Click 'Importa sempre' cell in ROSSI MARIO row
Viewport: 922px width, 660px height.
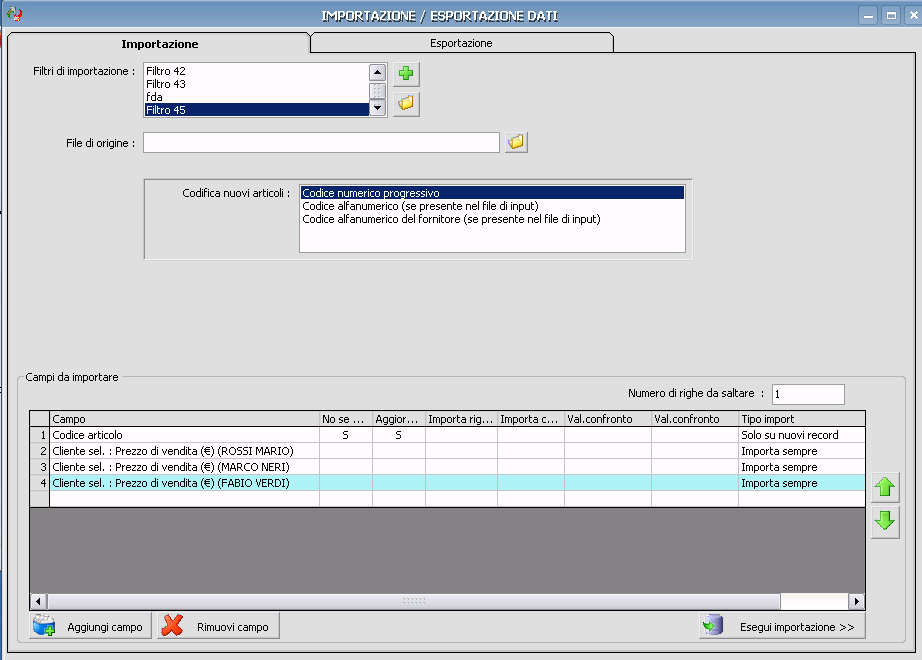(x=801, y=451)
